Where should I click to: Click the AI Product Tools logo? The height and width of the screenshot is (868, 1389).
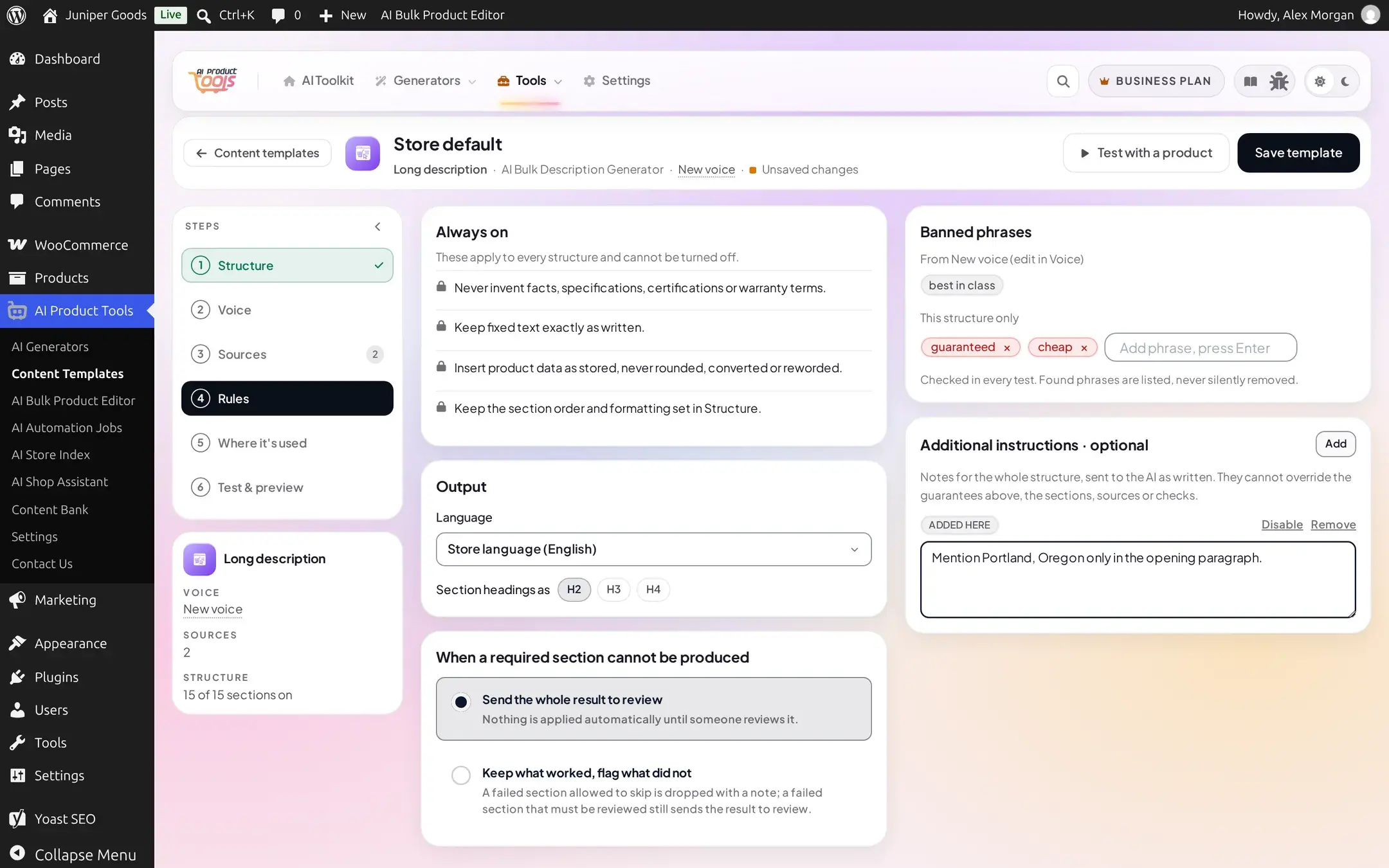213,80
